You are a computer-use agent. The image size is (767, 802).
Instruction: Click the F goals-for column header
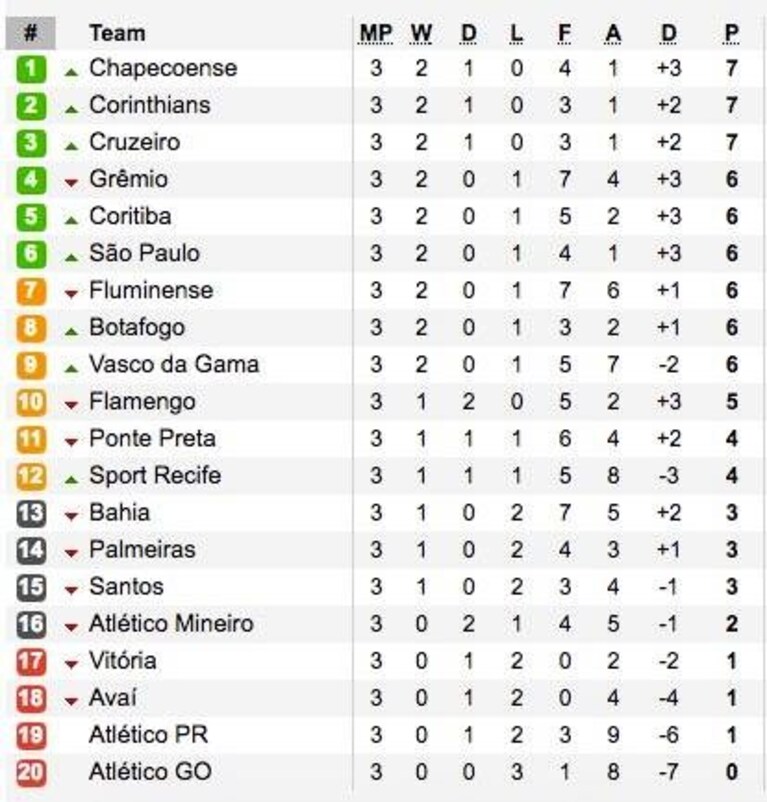point(565,34)
